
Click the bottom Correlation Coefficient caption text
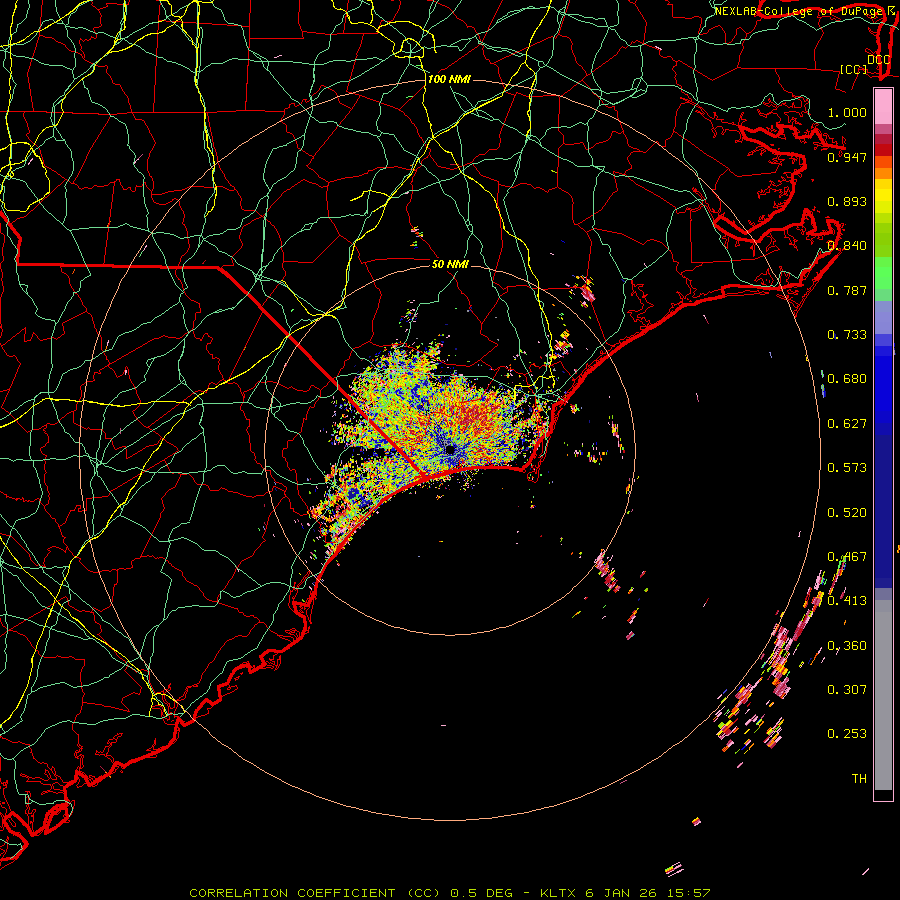point(449,893)
